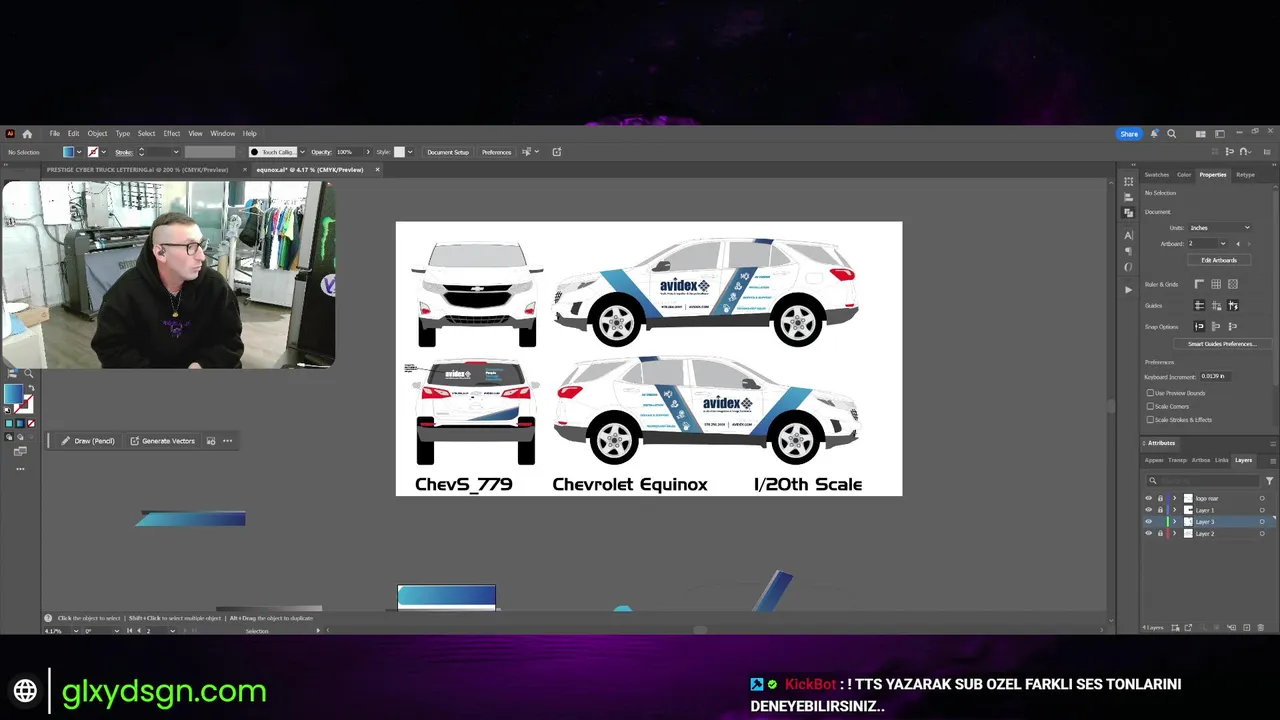Open the Touch Callig brush dropdown
Viewport: 1280px width, 720px height.
point(302,152)
